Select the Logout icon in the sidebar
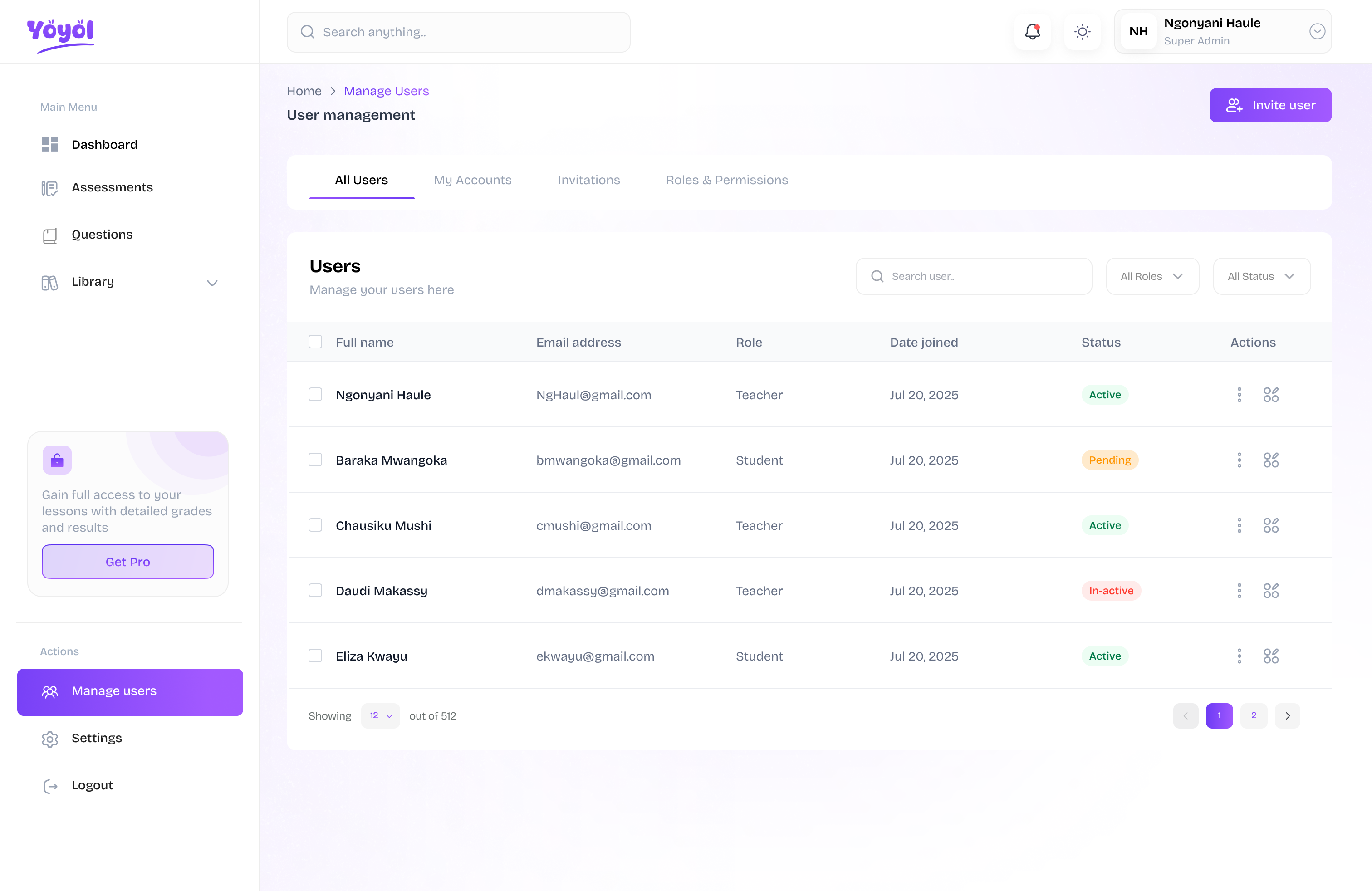 point(50,786)
